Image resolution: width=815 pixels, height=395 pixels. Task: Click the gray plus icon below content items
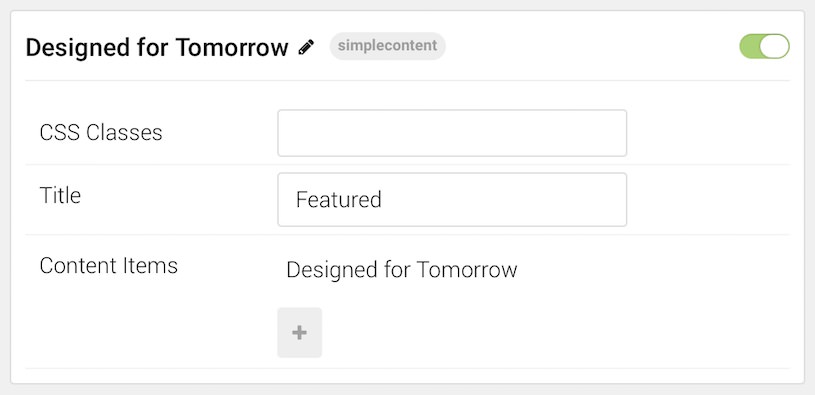(x=299, y=333)
